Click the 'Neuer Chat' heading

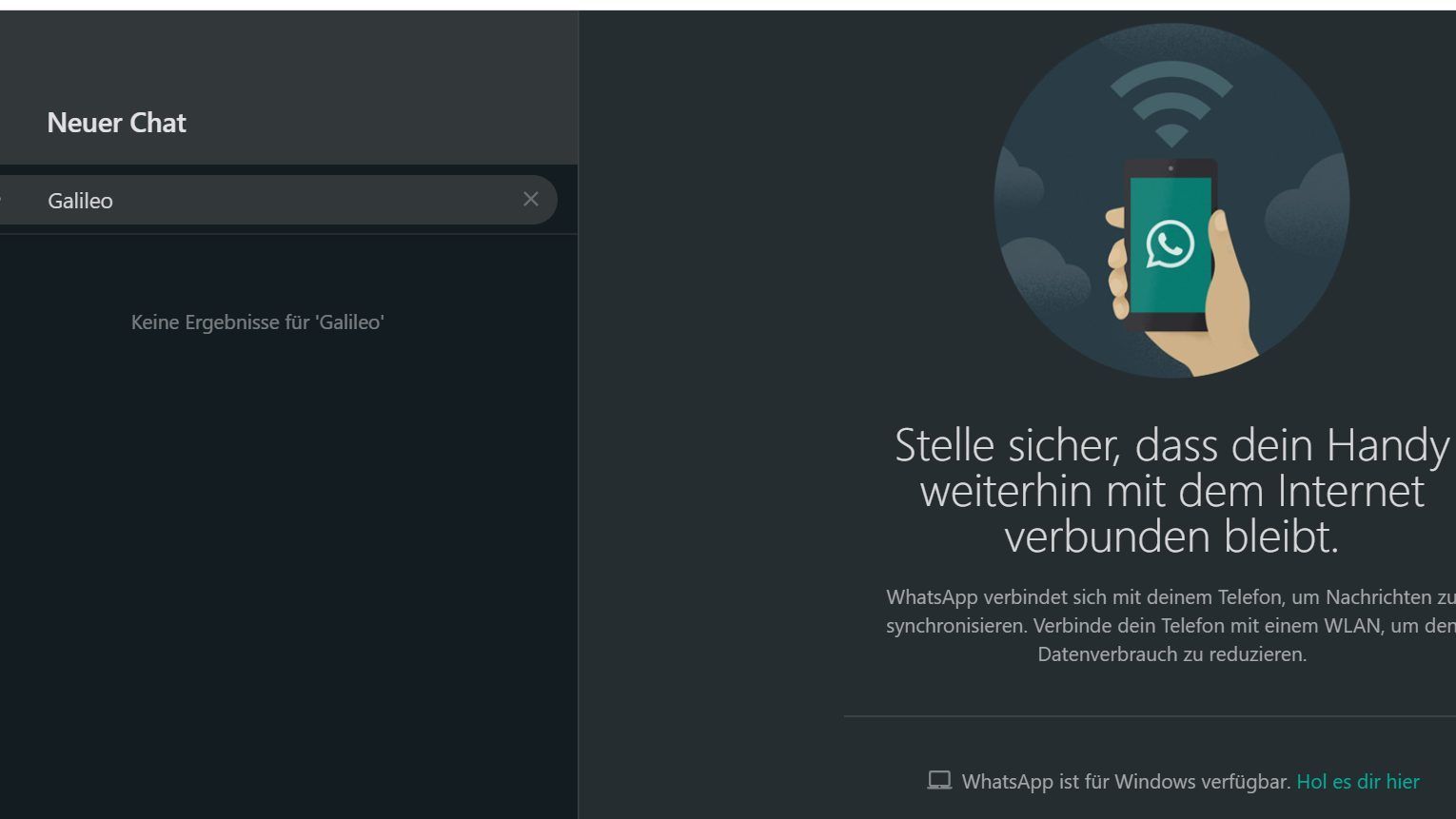click(x=116, y=123)
